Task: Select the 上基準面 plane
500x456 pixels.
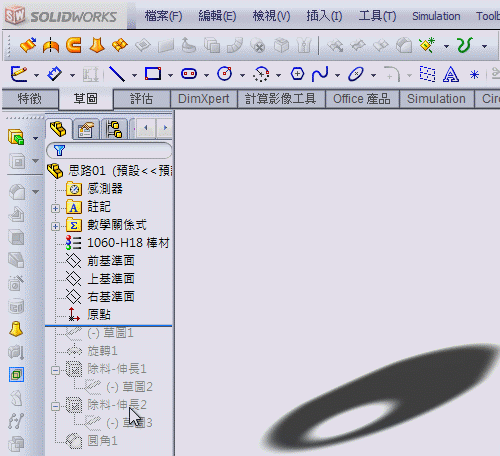Action: 100,279
